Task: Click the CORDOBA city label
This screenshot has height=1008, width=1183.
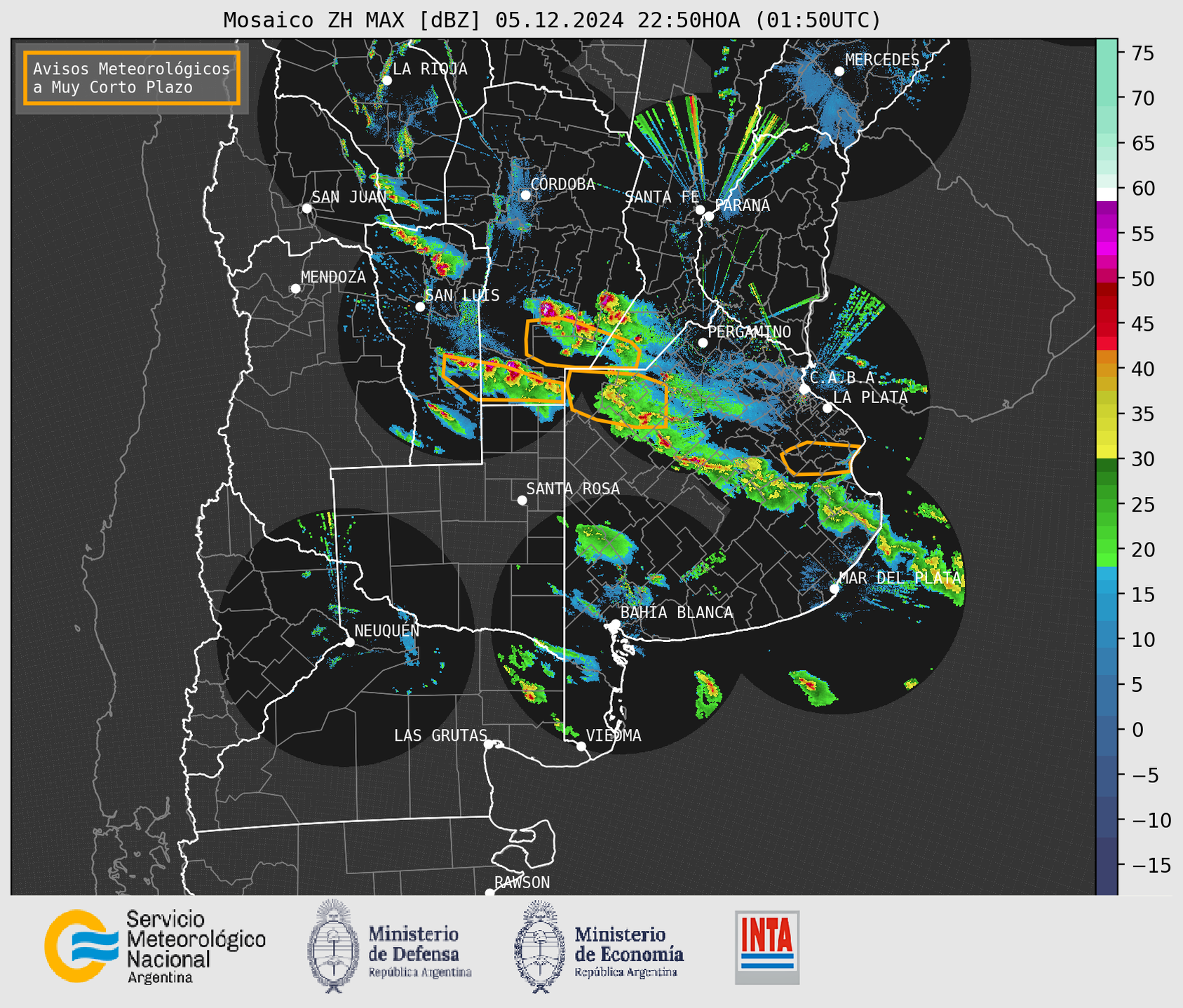Action: pos(562,184)
